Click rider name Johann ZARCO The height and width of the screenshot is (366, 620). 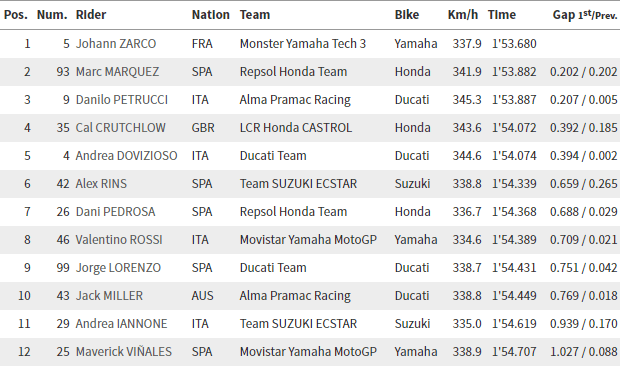click(x=116, y=43)
